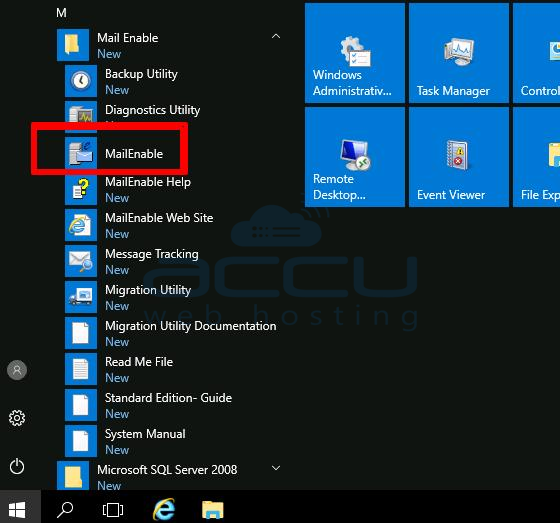Click the Microsoft SQL Server 2008 folder icon

[x=73, y=475]
